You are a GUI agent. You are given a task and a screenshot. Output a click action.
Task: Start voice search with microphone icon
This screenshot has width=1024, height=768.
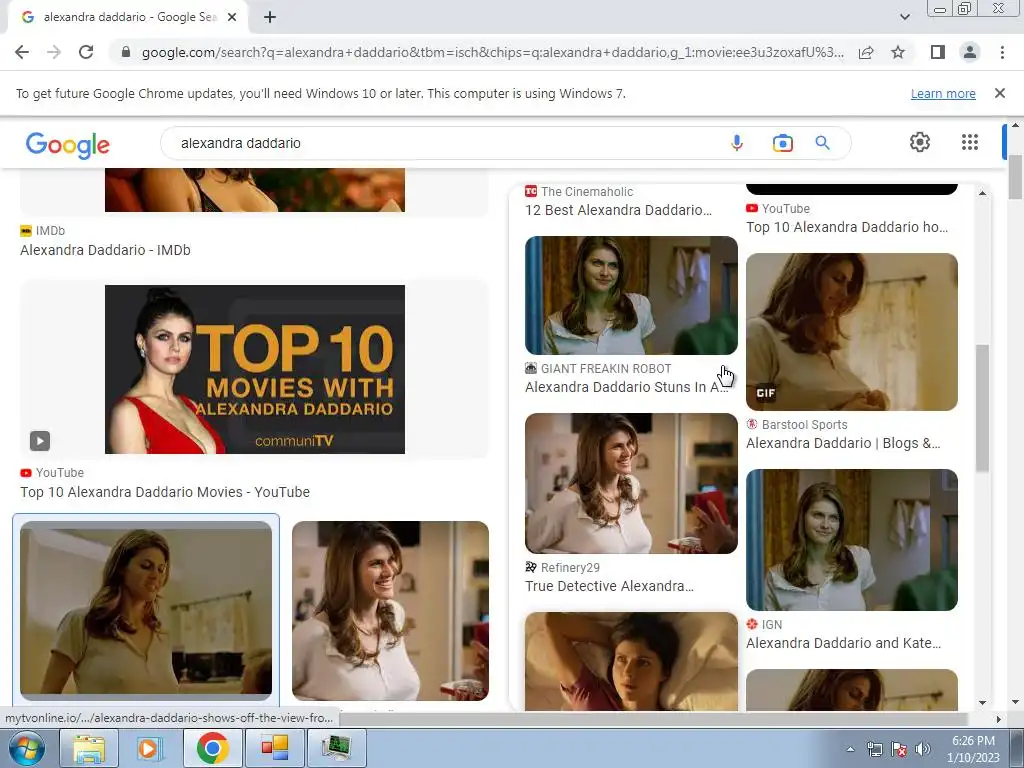click(x=737, y=143)
